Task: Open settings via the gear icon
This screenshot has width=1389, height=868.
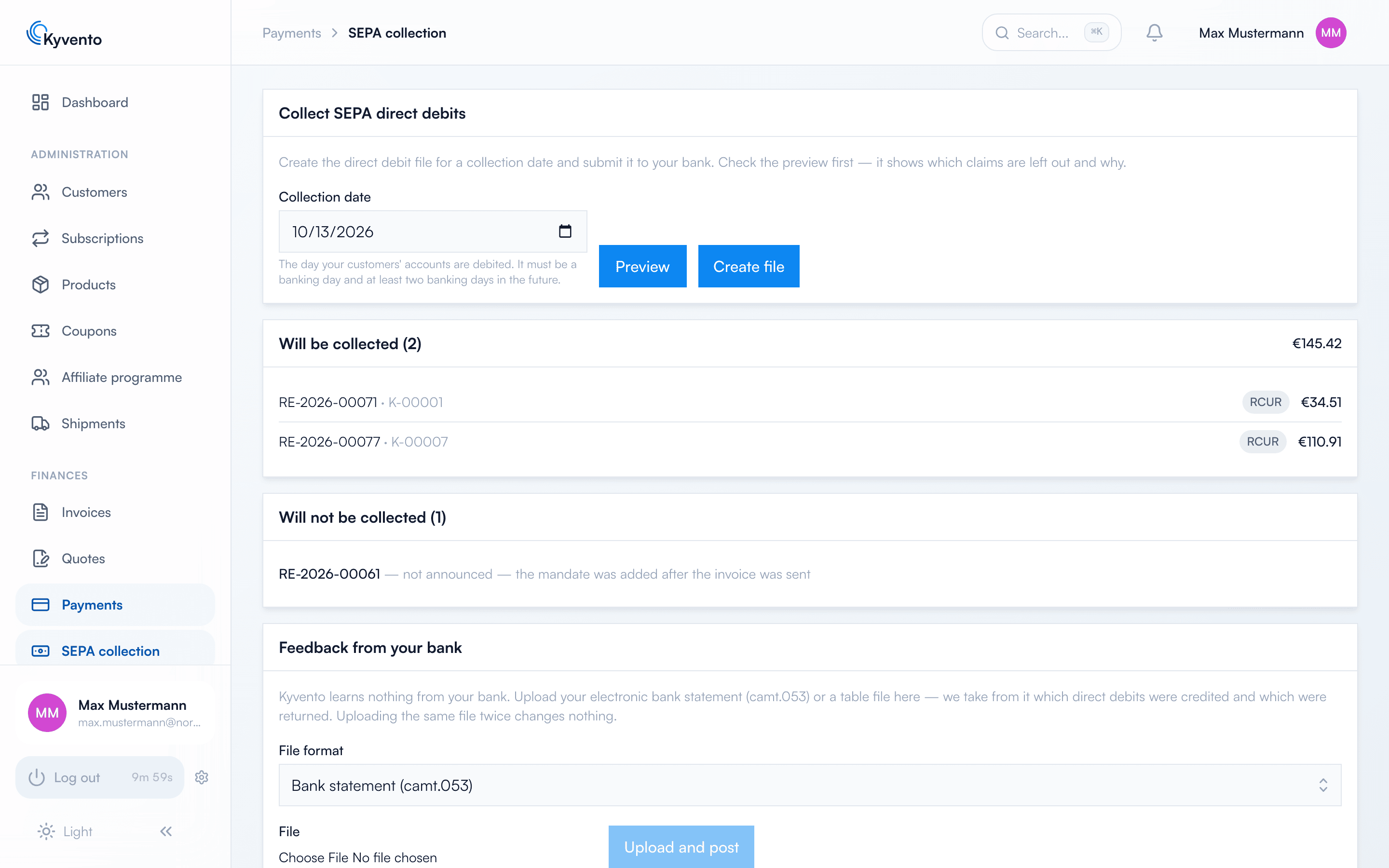Action: (x=202, y=777)
